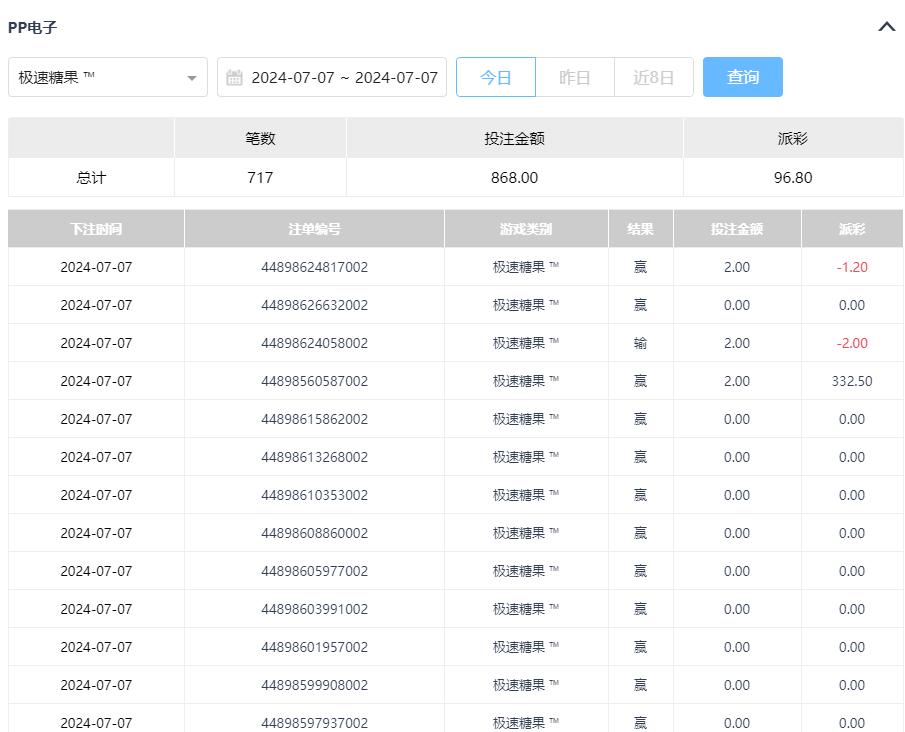905x732 pixels.
Task: Select order number 44898560587002
Action: pyautogui.click(x=314, y=381)
